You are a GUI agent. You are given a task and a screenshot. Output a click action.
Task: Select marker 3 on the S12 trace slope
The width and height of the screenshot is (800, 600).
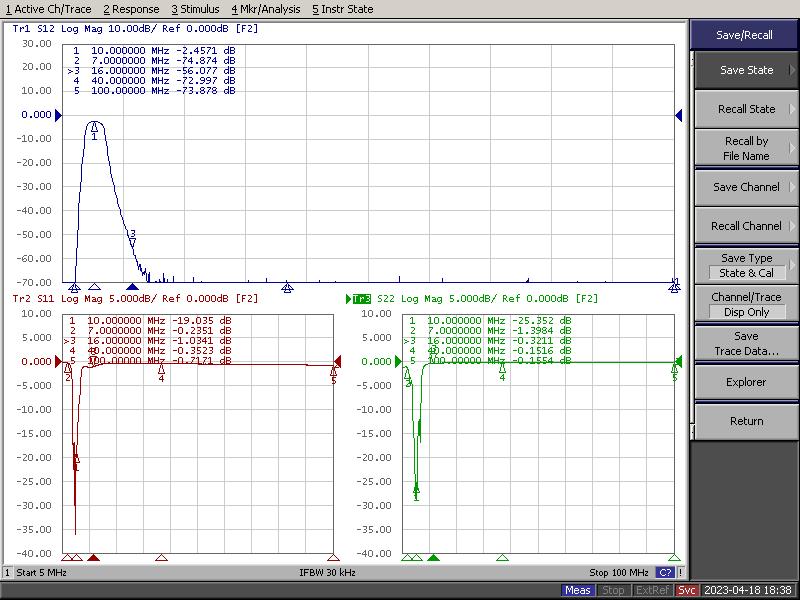pos(132,238)
